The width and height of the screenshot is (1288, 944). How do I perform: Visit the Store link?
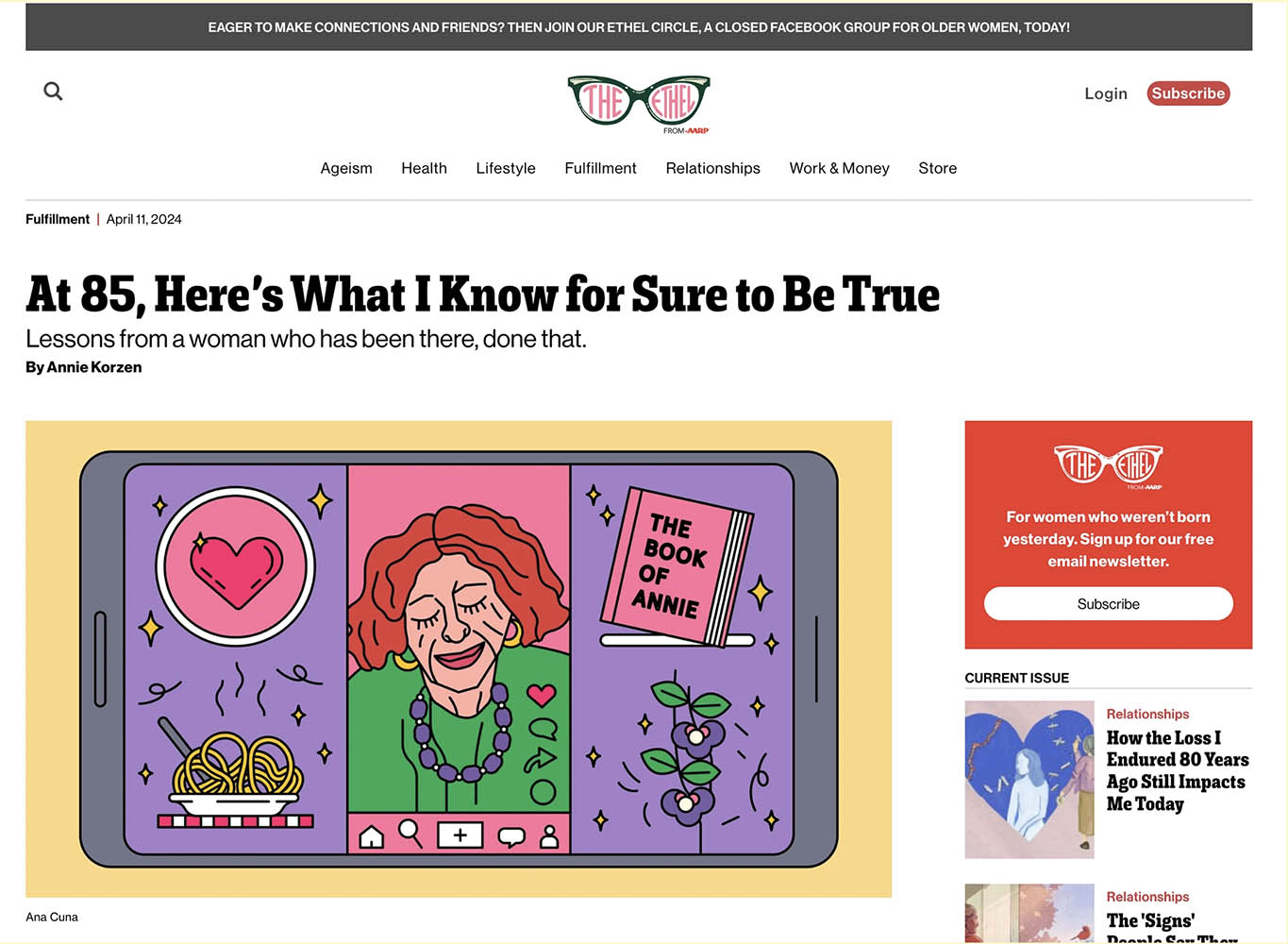[937, 168]
